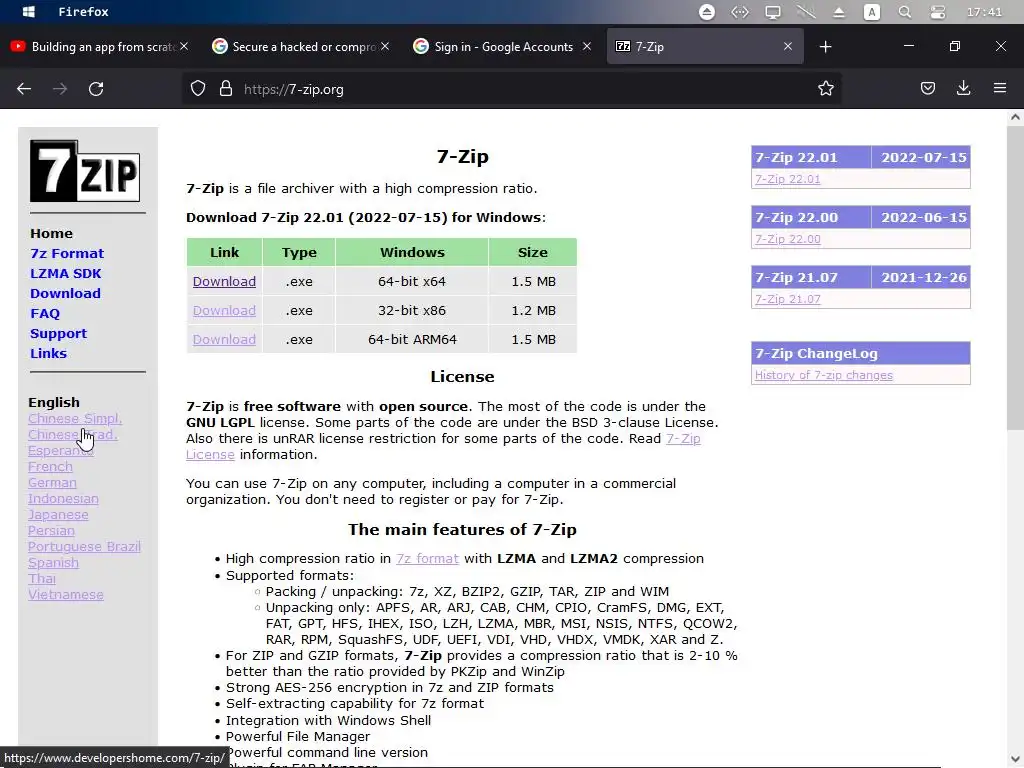This screenshot has width=1024, height=768.
Task: Click the round upload-arrow icon in system bar
Action: click(x=707, y=12)
